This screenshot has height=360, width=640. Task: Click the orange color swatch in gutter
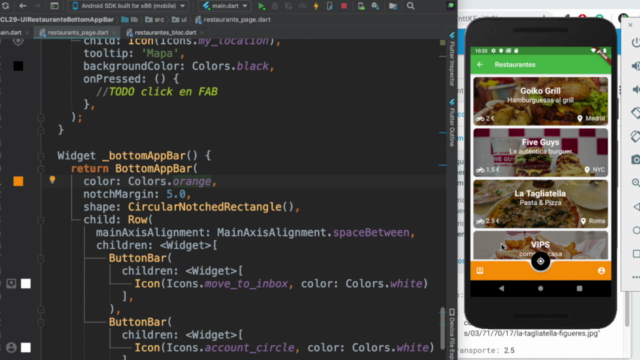click(x=18, y=181)
